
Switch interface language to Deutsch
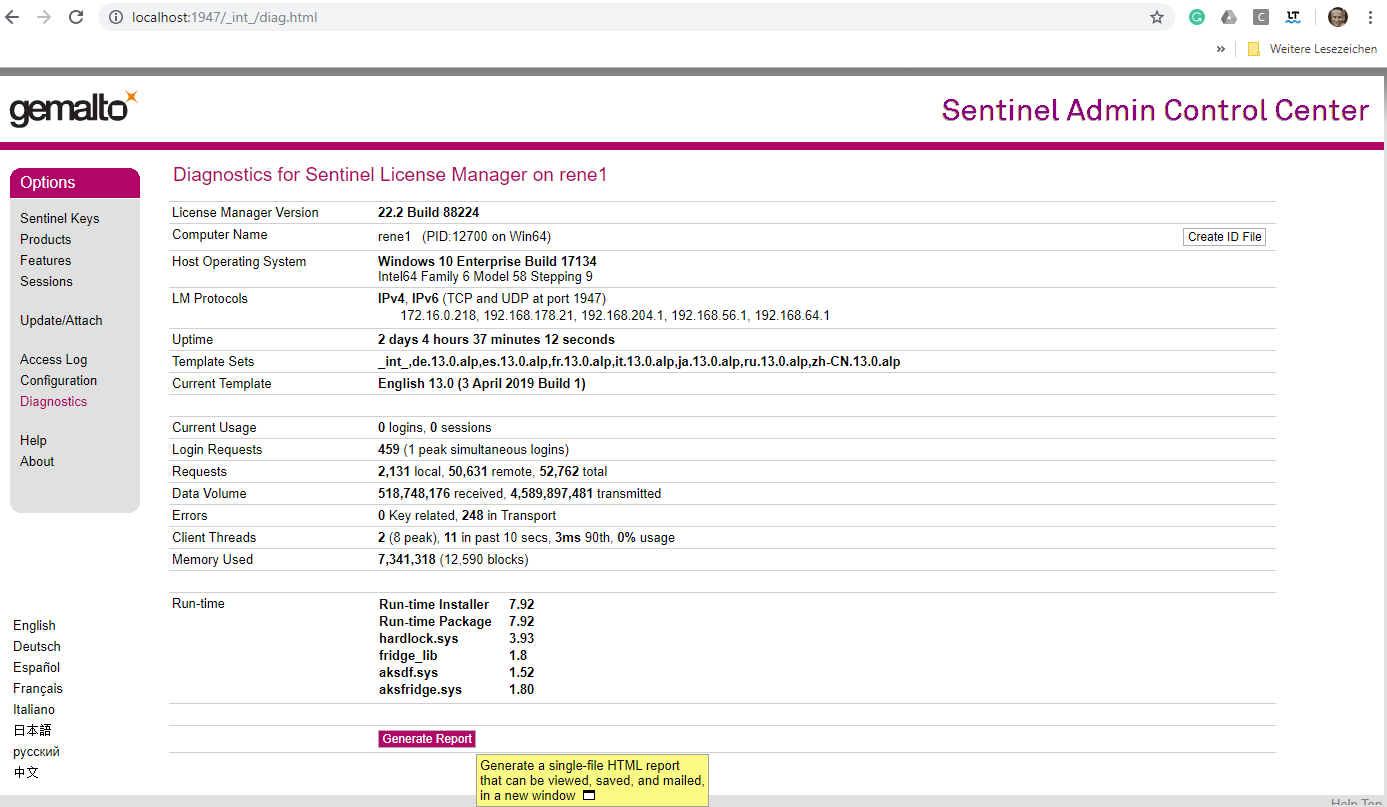[x=36, y=646]
